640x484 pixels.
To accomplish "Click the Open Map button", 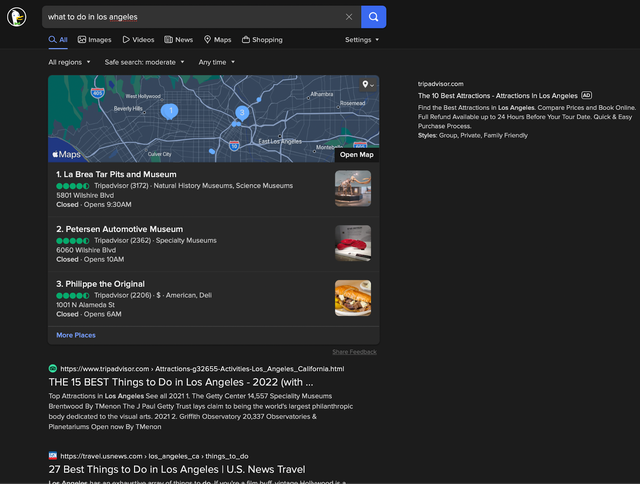I will pos(357,155).
